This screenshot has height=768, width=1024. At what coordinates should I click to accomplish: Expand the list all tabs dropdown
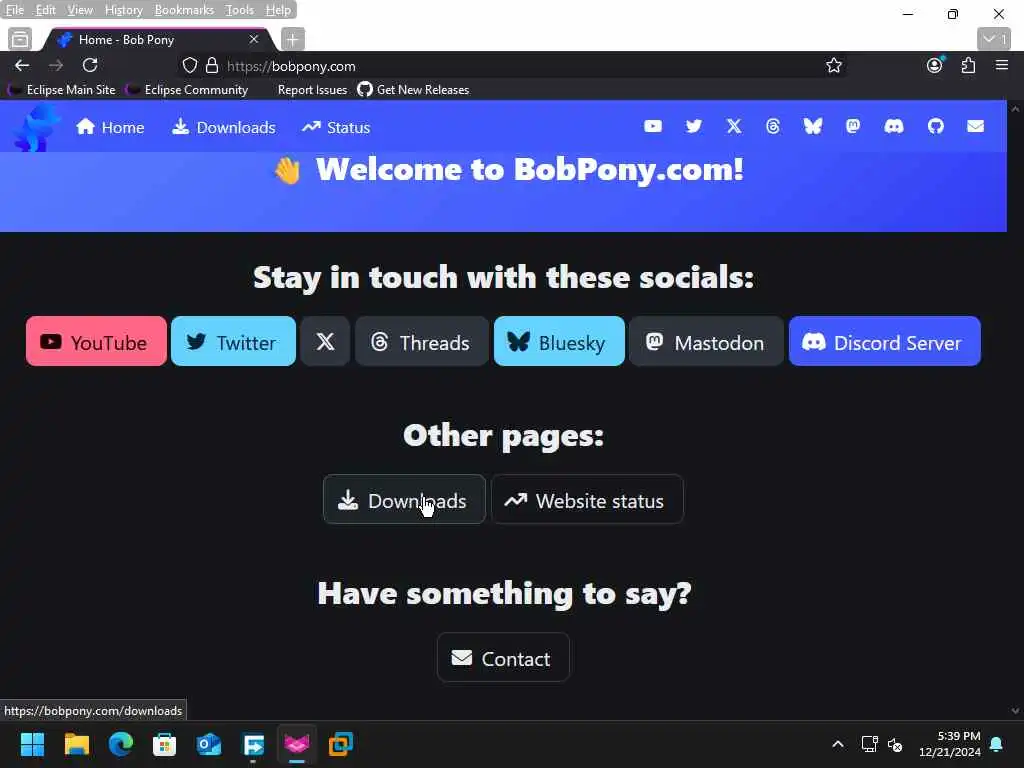coord(994,39)
